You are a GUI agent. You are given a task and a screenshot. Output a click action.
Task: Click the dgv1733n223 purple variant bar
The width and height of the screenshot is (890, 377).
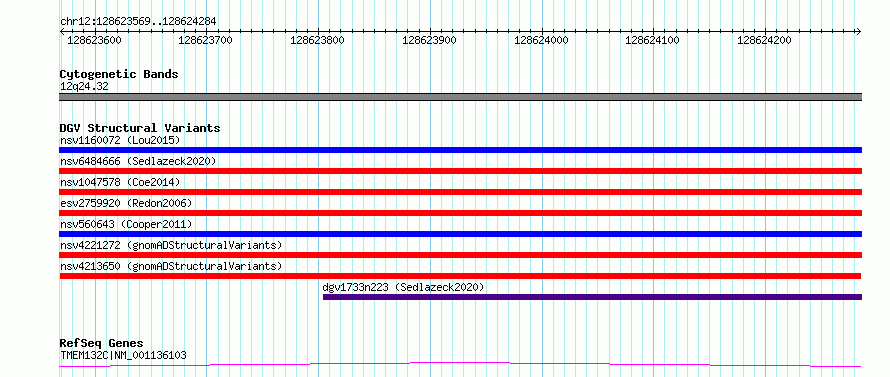[x=593, y=297]
